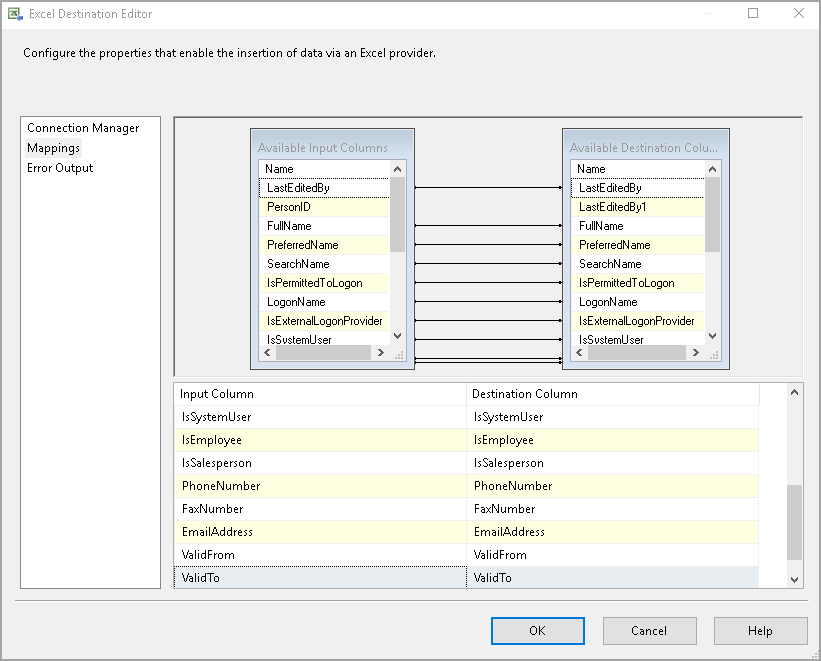Open the PhoneNumber input column dropdown
The height and width of the screenshot is (661, 821).
coord(320,486)
